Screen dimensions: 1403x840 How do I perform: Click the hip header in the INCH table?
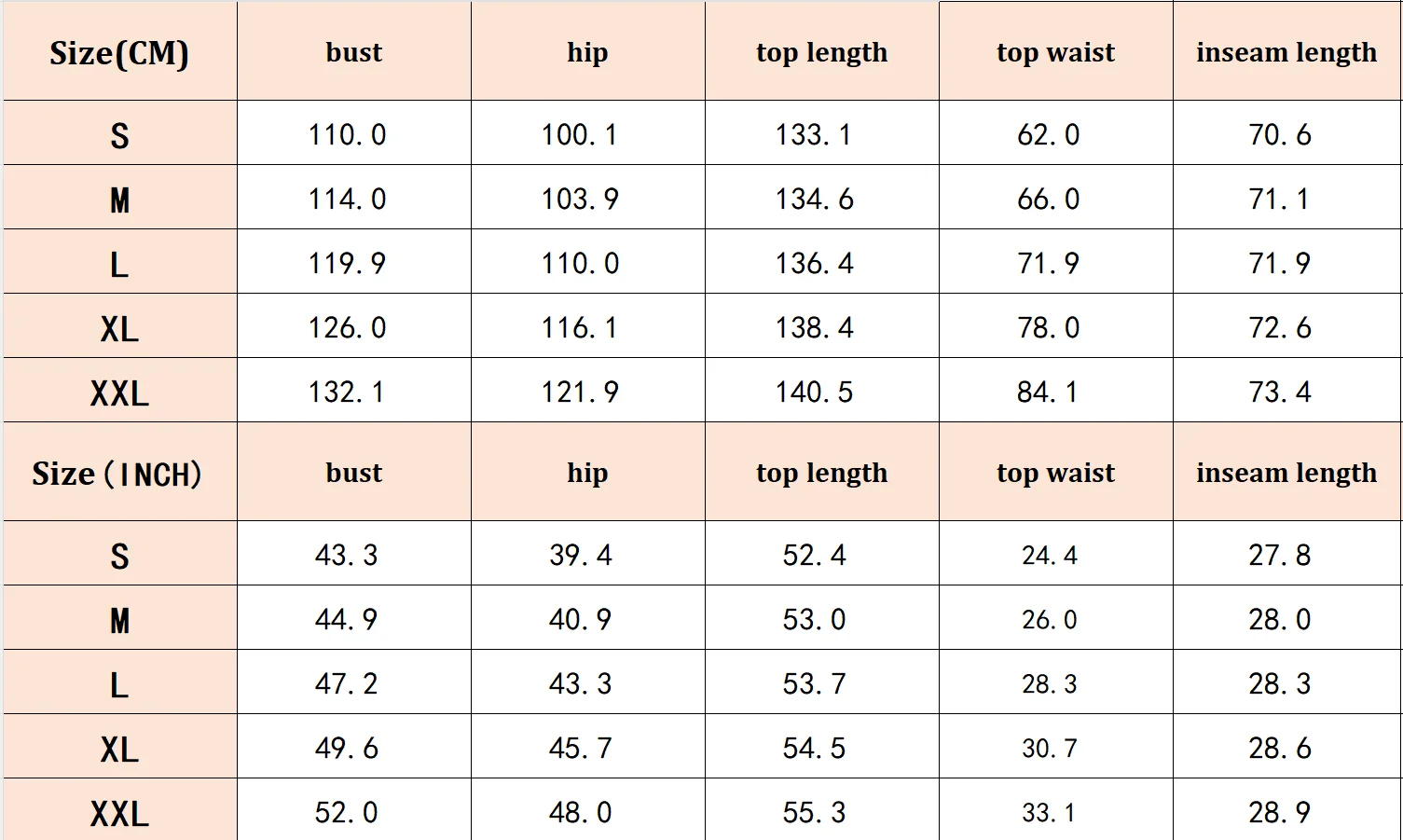point(588,473)
